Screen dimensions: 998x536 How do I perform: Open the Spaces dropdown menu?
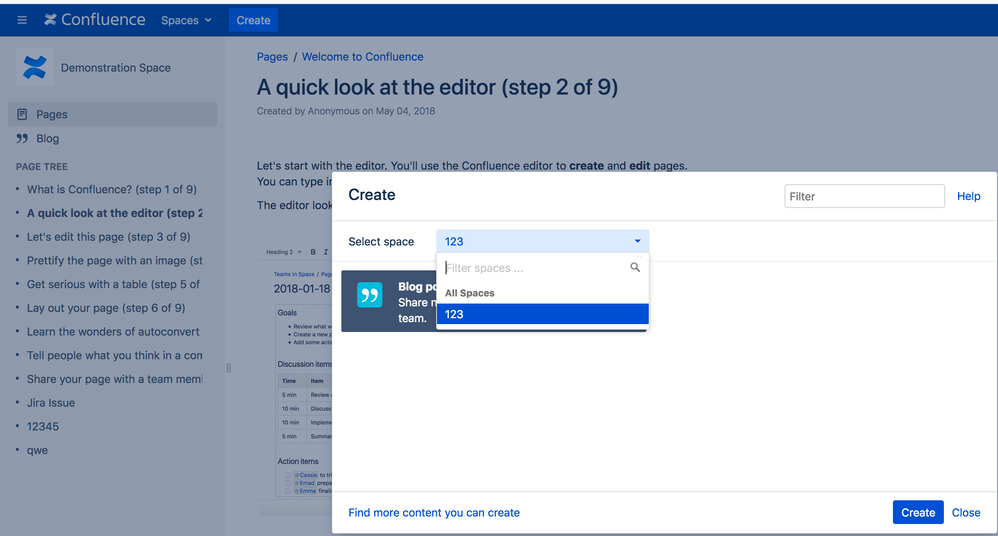186,20
